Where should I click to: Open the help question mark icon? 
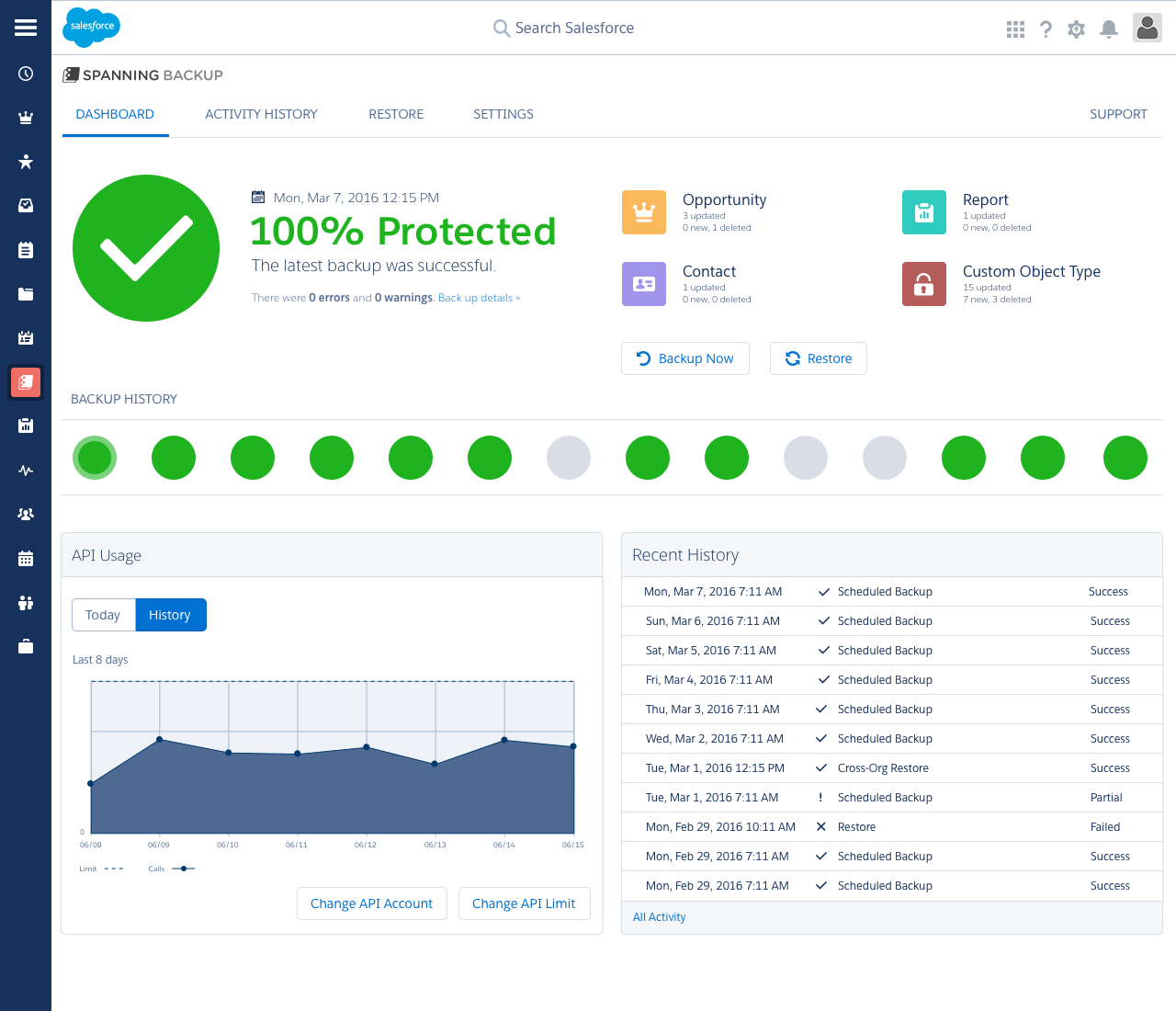tap(1046, 29)
